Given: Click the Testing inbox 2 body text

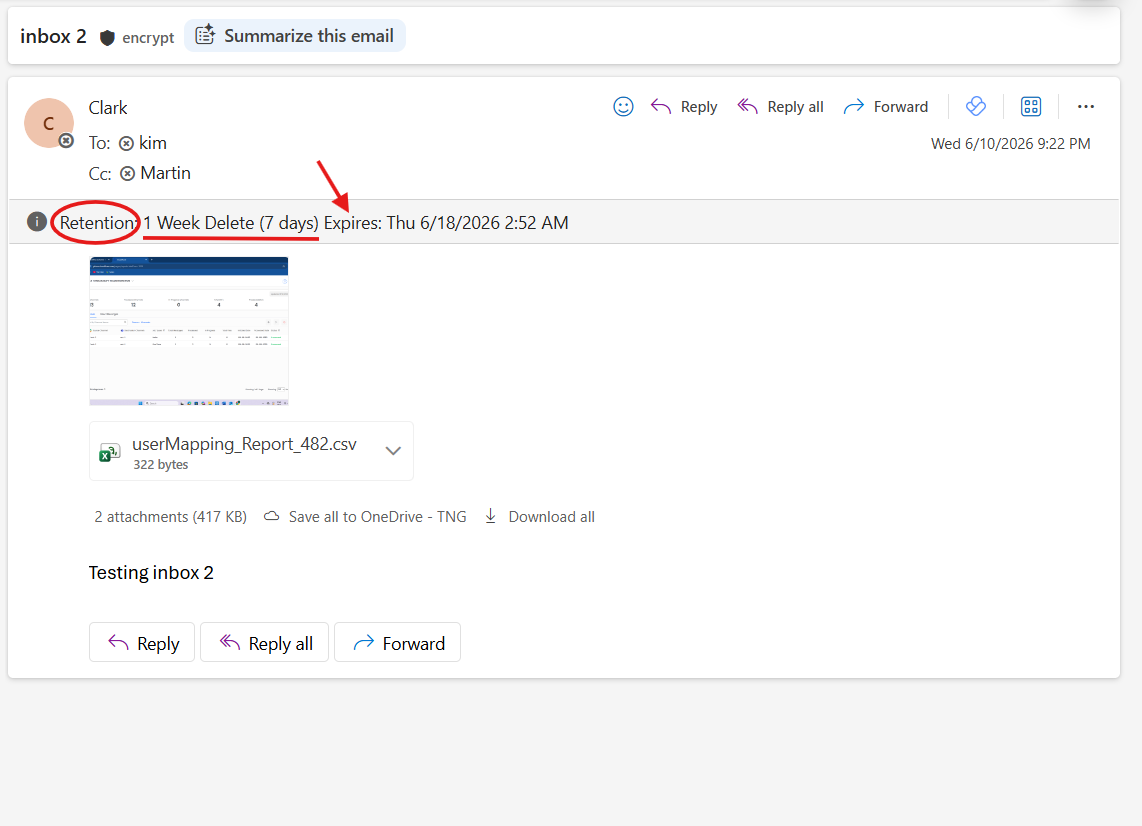Looking at the screenshot, I should pos(151,573).
